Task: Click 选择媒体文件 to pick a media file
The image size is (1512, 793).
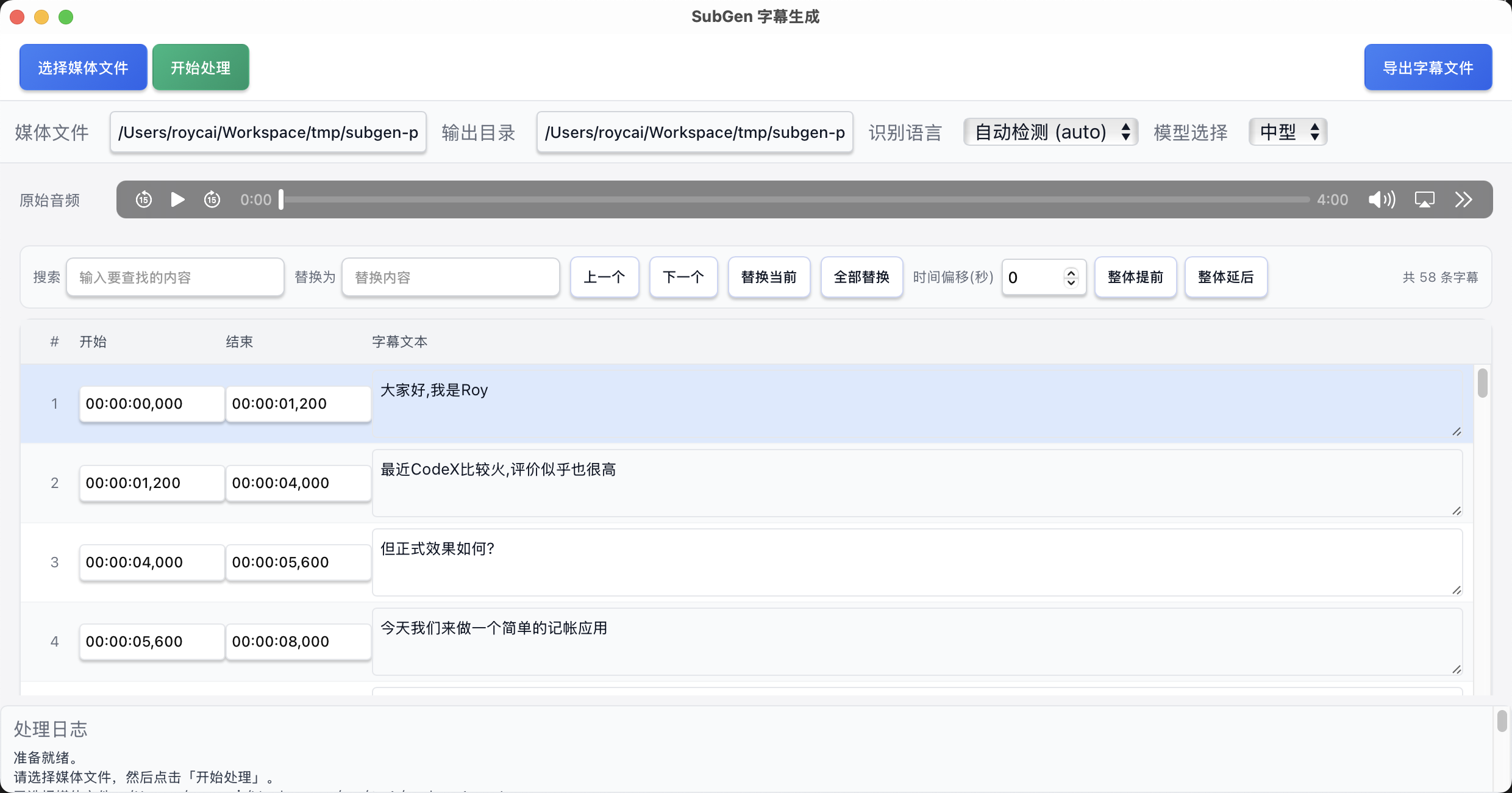Action: point(83,67)
